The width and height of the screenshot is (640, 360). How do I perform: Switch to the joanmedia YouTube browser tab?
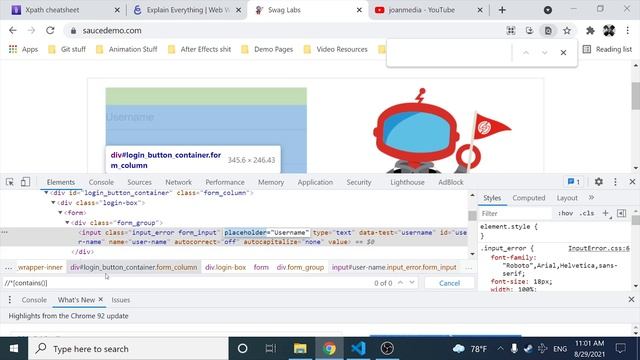coord(429,10)
